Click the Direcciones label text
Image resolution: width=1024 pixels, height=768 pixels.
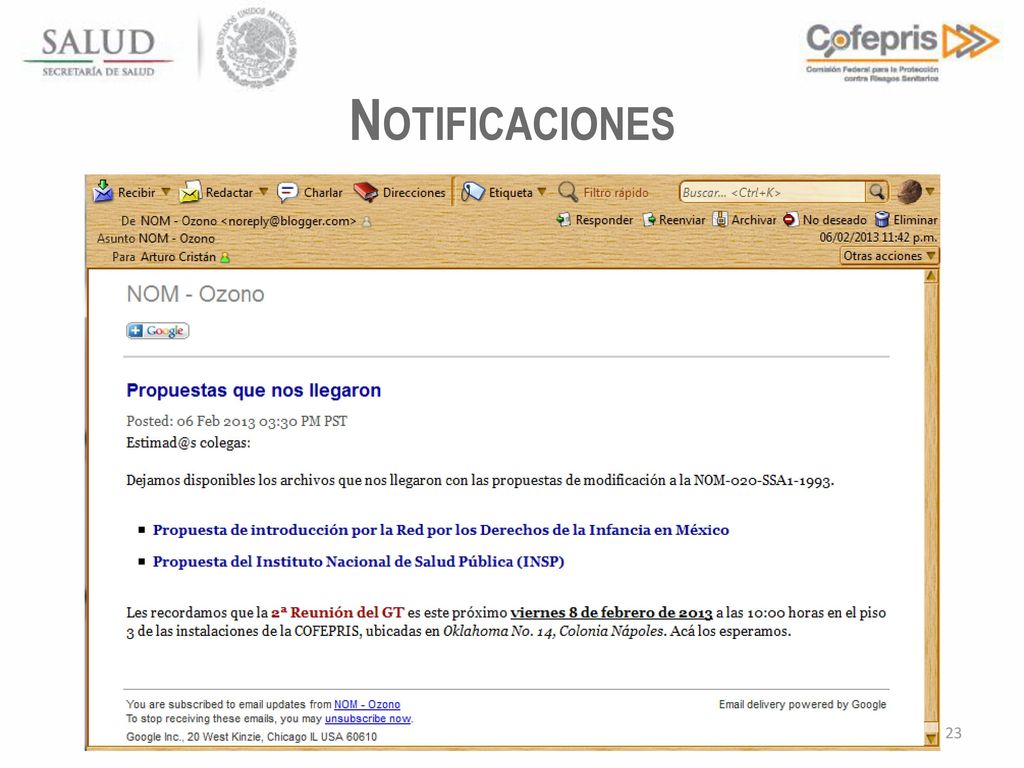tap(414, 193)
